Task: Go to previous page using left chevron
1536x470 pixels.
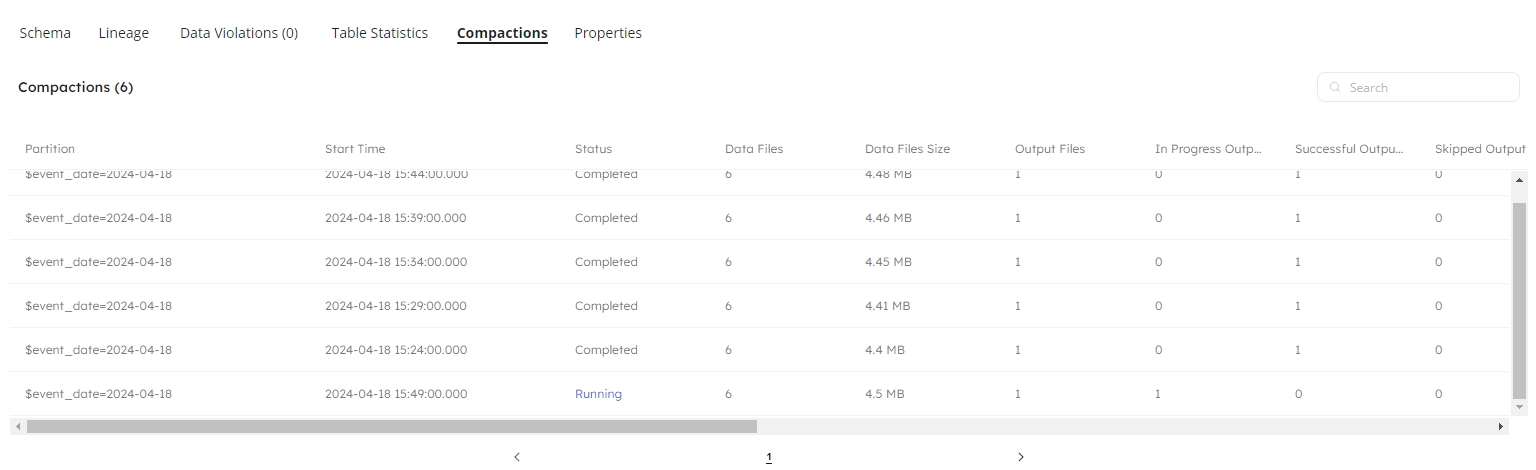Action: [517, 457]
